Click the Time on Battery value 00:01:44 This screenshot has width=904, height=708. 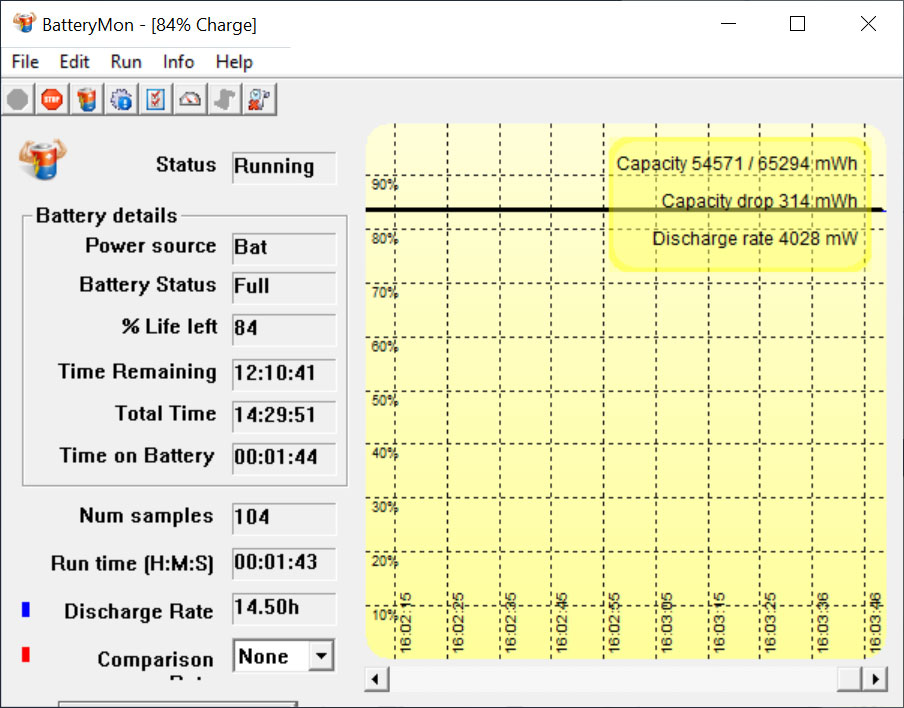[x=284, y=458]
